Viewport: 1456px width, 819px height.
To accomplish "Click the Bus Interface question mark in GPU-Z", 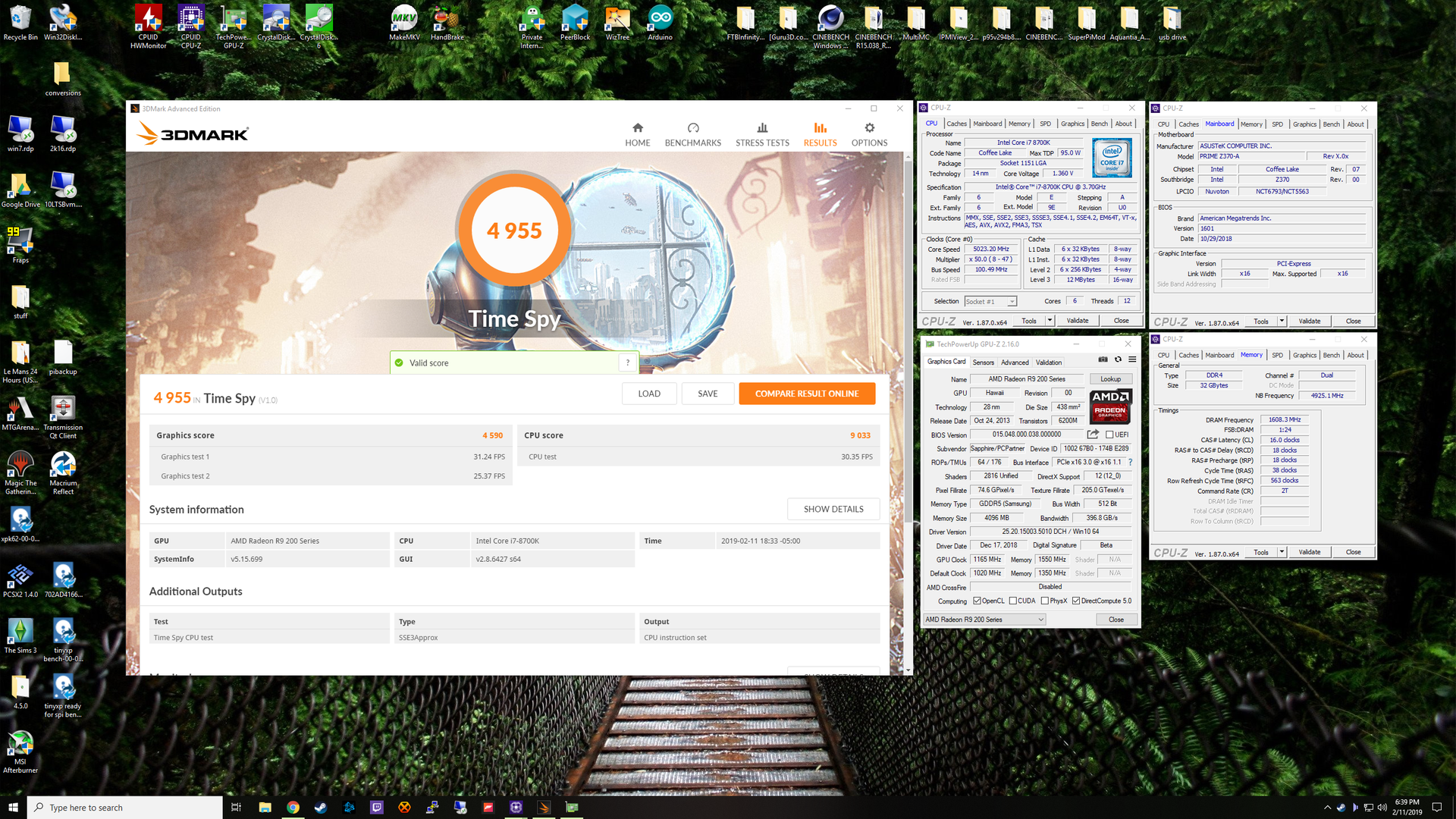I will (1130, 462).
